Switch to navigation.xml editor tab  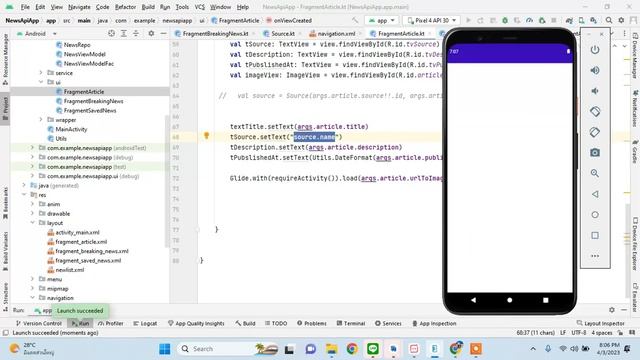[x=336, y=33]
